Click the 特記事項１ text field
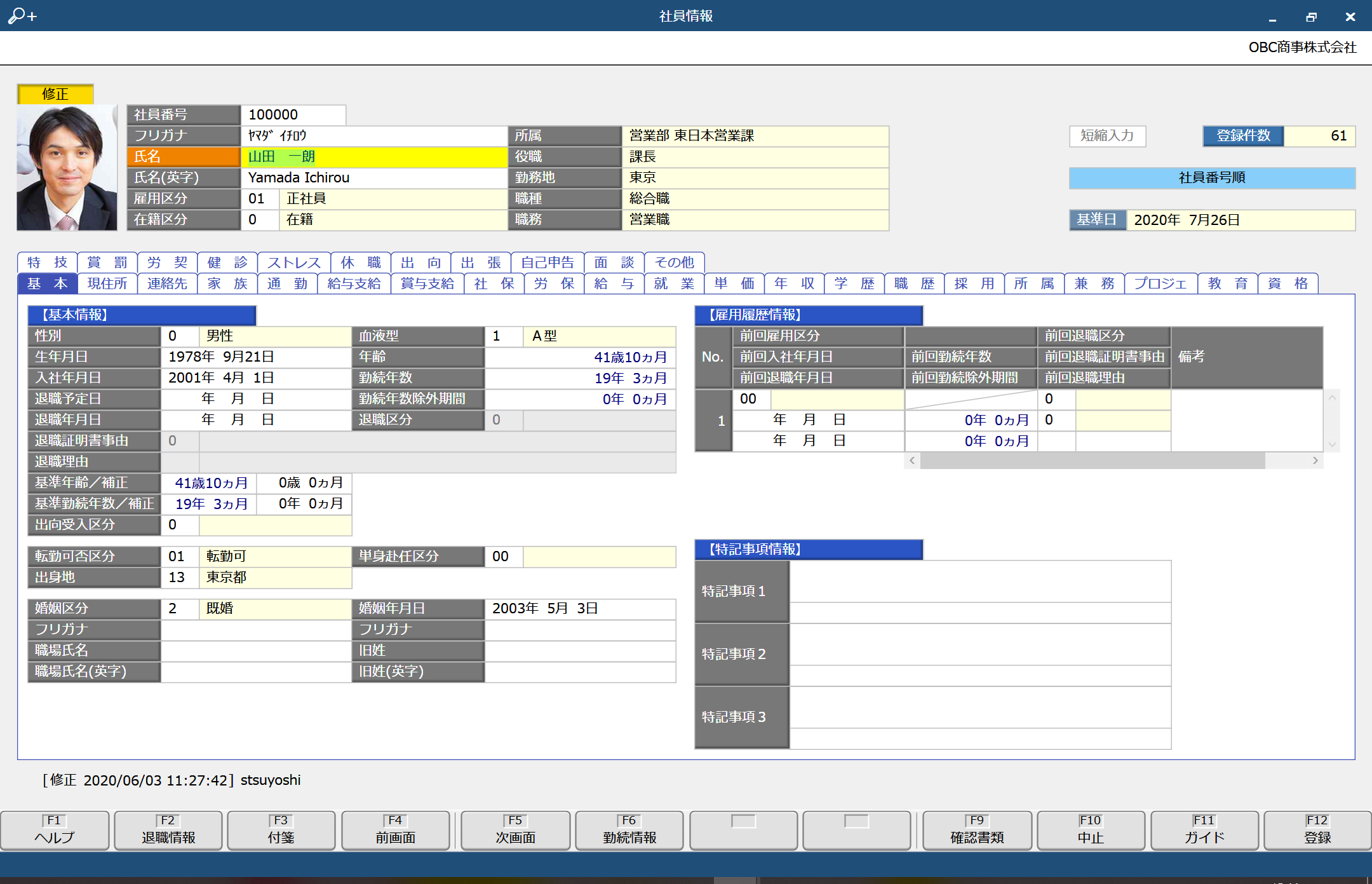The width and height of the screenshot is (1372, 884). click(979, 581)
